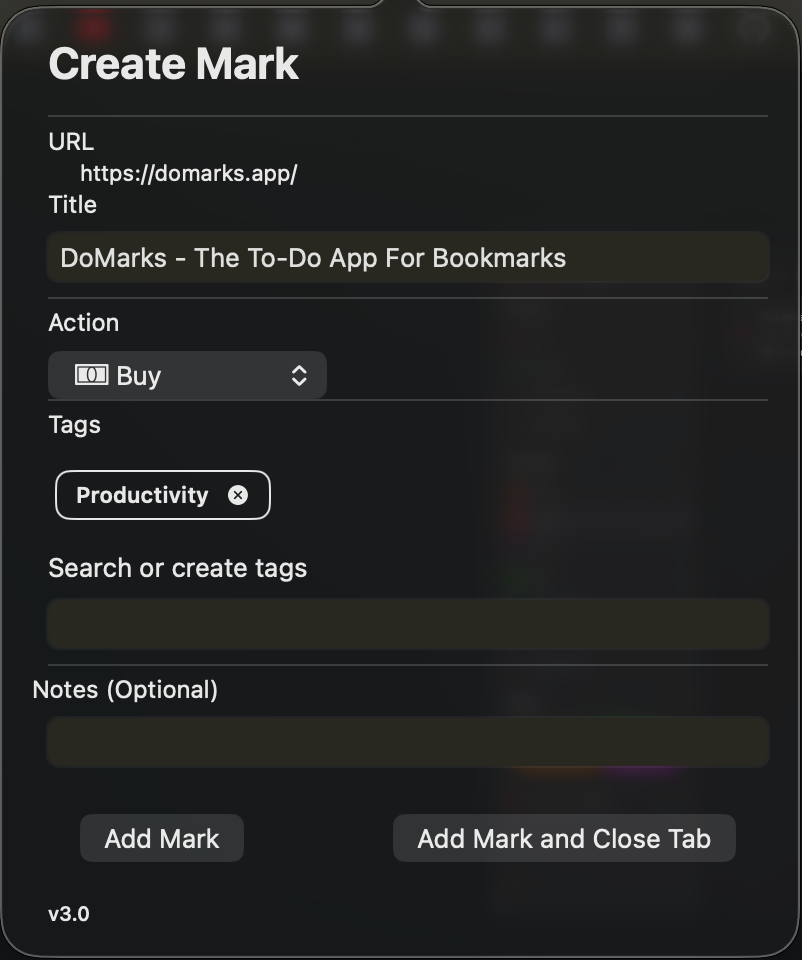802x960 pixels.
Task: Click the Notes (Optional) label
Action: coord(125,689)
